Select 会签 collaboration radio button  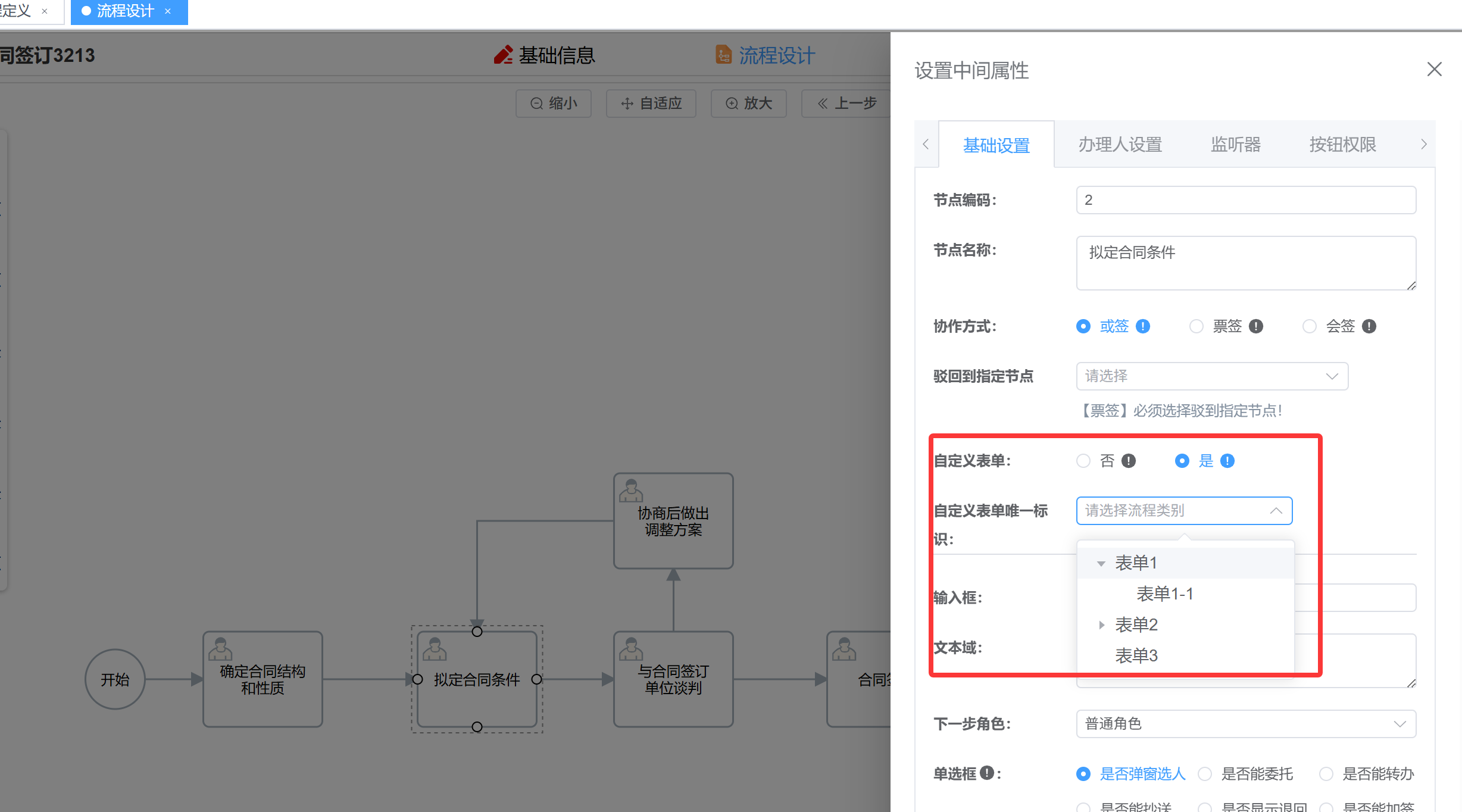[x=1309, y=326]
